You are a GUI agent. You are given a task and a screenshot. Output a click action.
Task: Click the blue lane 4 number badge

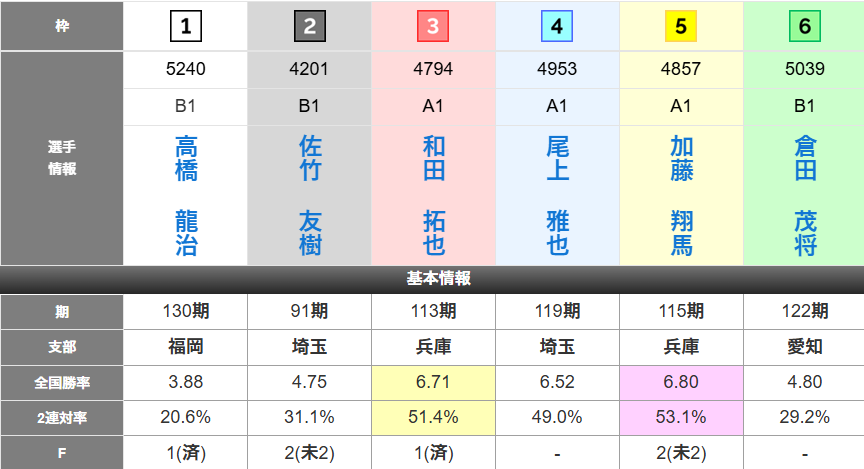(x=557, y=27)
